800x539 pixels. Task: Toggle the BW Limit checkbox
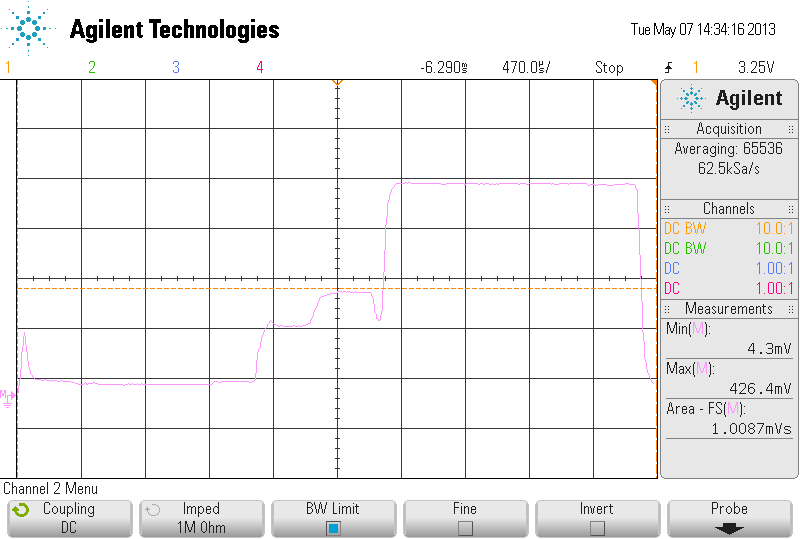tap(333, 528)
